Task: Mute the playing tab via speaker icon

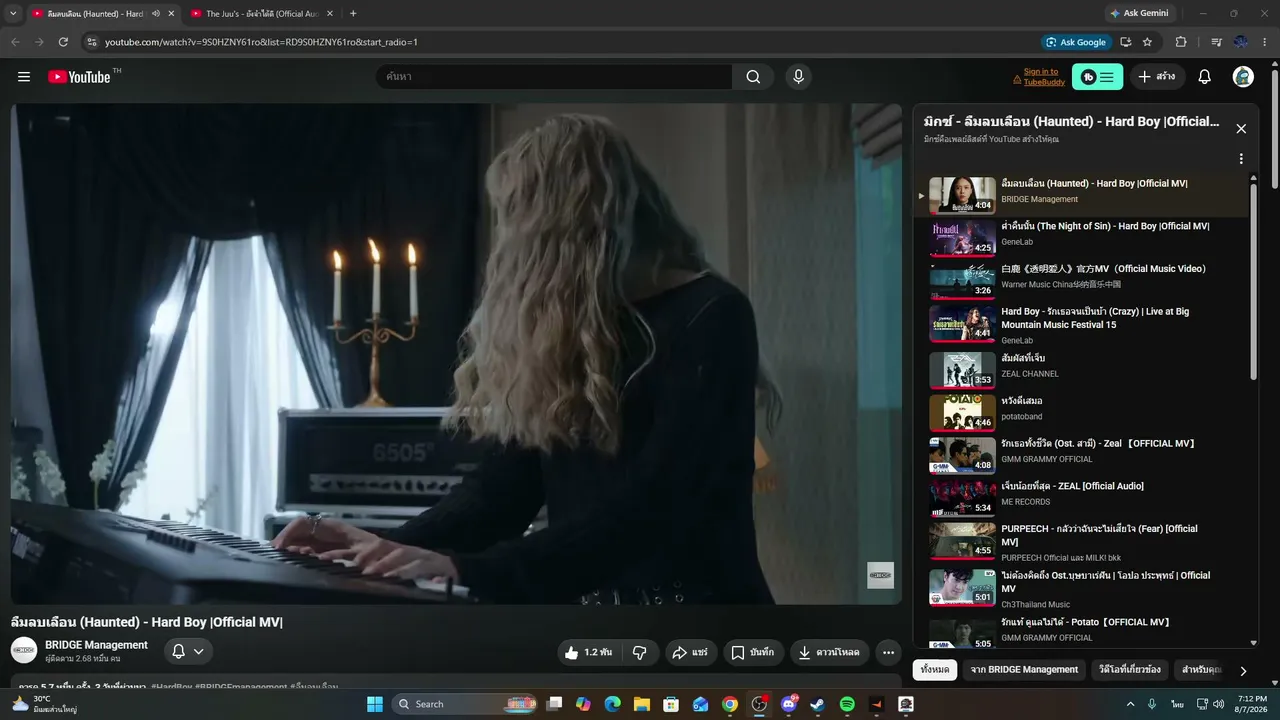Action: [x=155, y=14]
